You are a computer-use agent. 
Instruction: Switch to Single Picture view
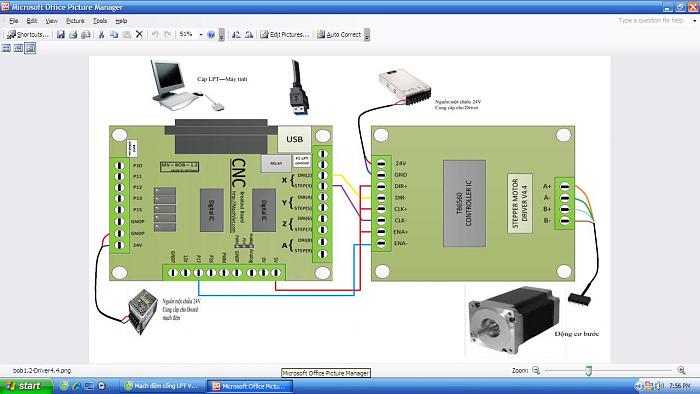click(30, 48)
